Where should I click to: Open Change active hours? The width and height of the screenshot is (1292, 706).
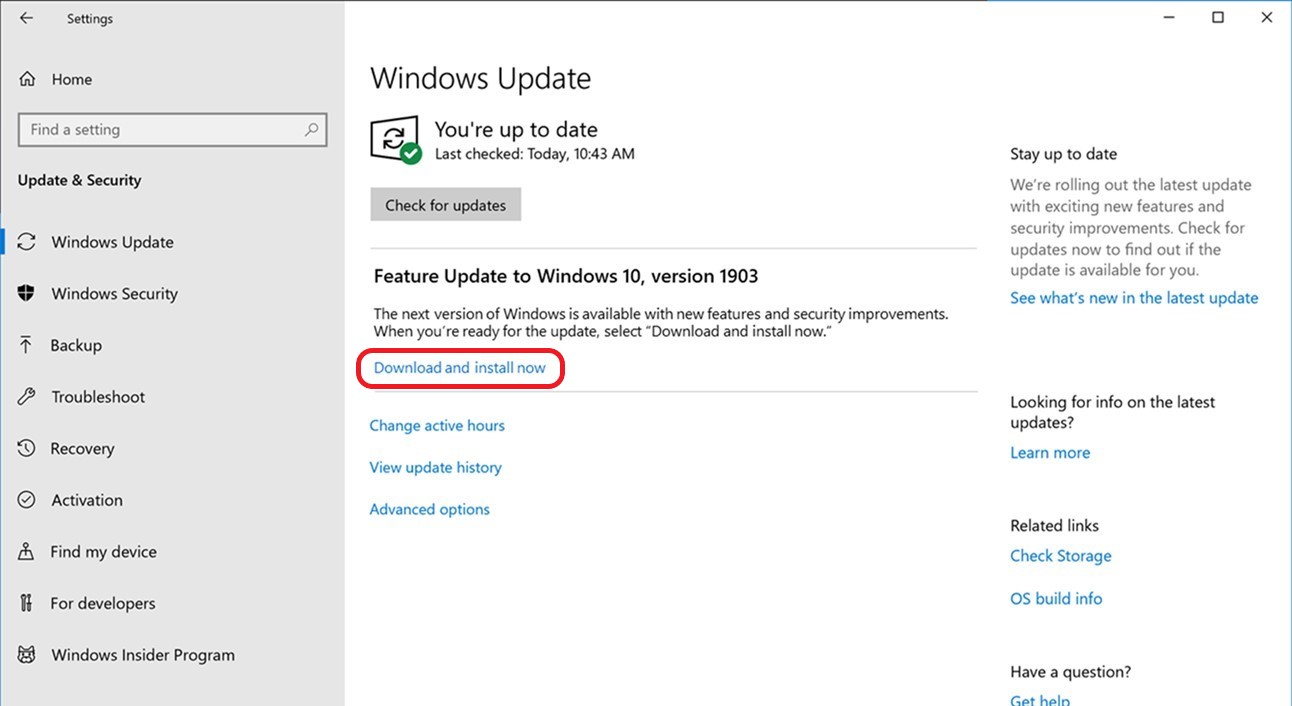(x=437, y=426)
